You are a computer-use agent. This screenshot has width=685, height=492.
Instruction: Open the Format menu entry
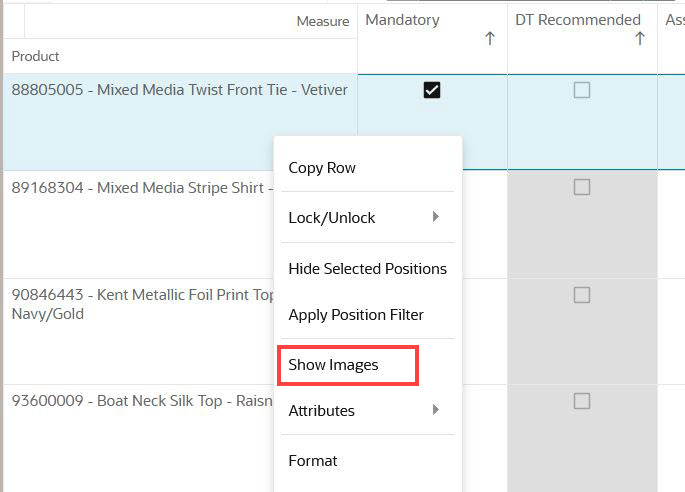coord(313,461)
